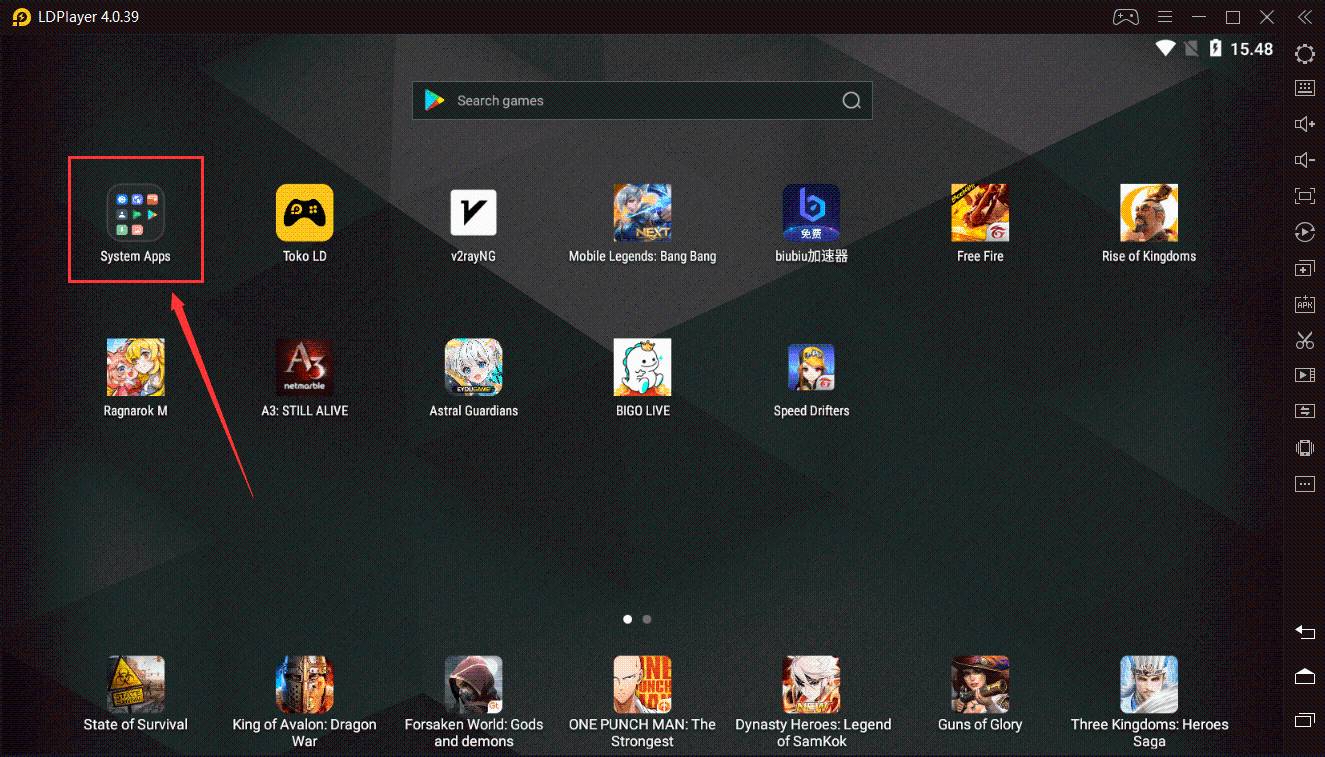Toggle fullscreen from the sidebar
Image resolution: width=1325 pixels, height=757 pixels.
point(1304,196)
